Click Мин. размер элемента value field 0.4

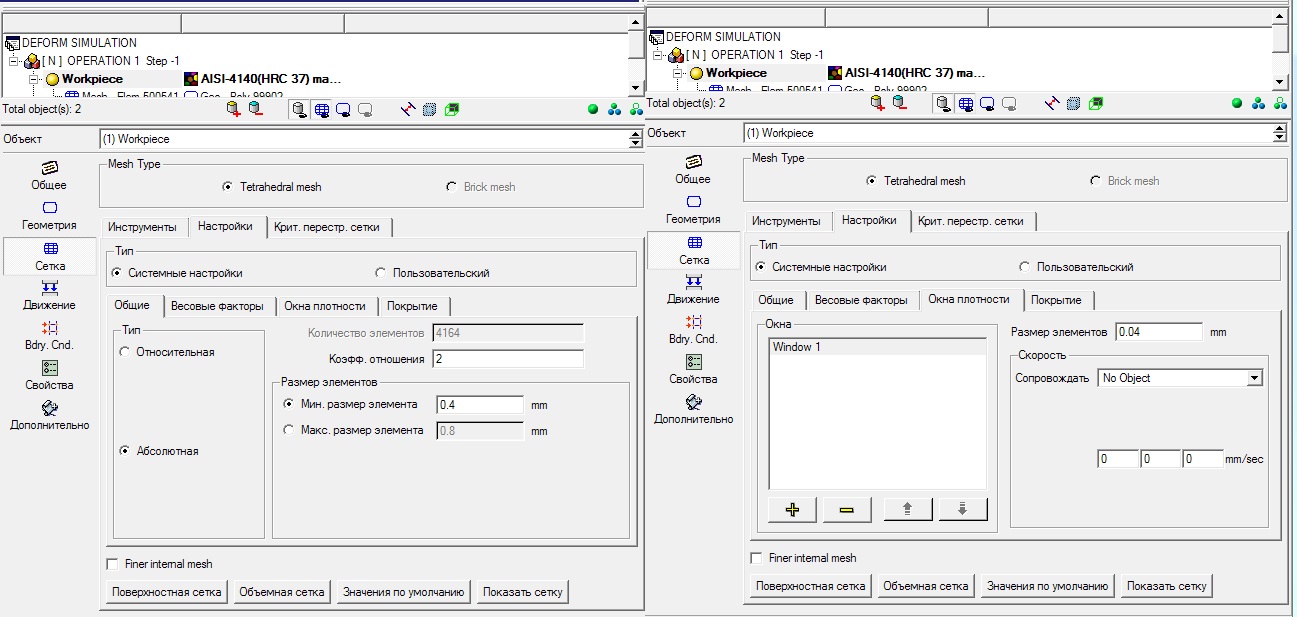pos(480,405)
